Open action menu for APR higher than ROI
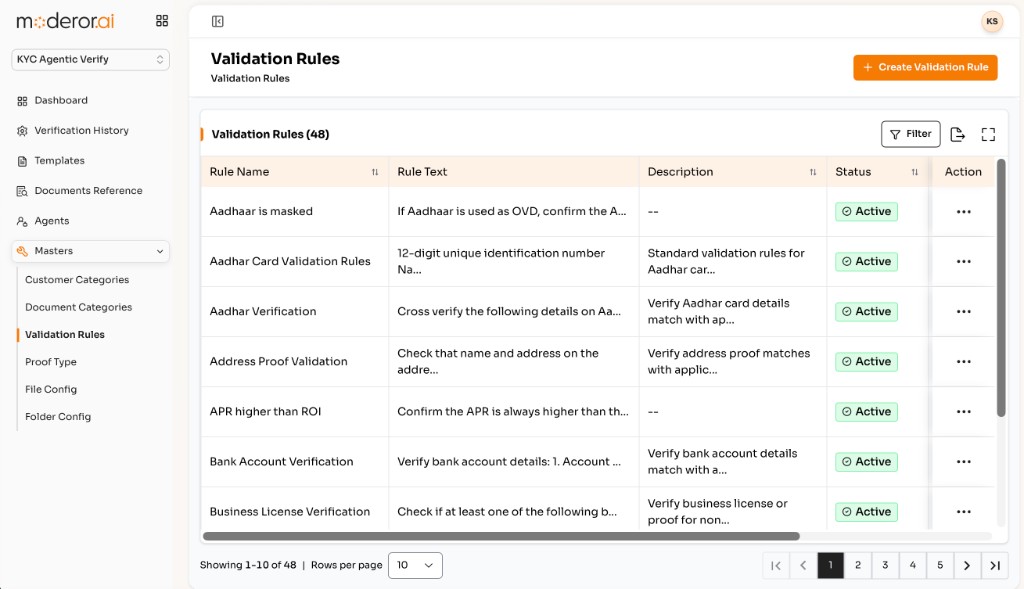1024x589 pixels. pos(963,411)
